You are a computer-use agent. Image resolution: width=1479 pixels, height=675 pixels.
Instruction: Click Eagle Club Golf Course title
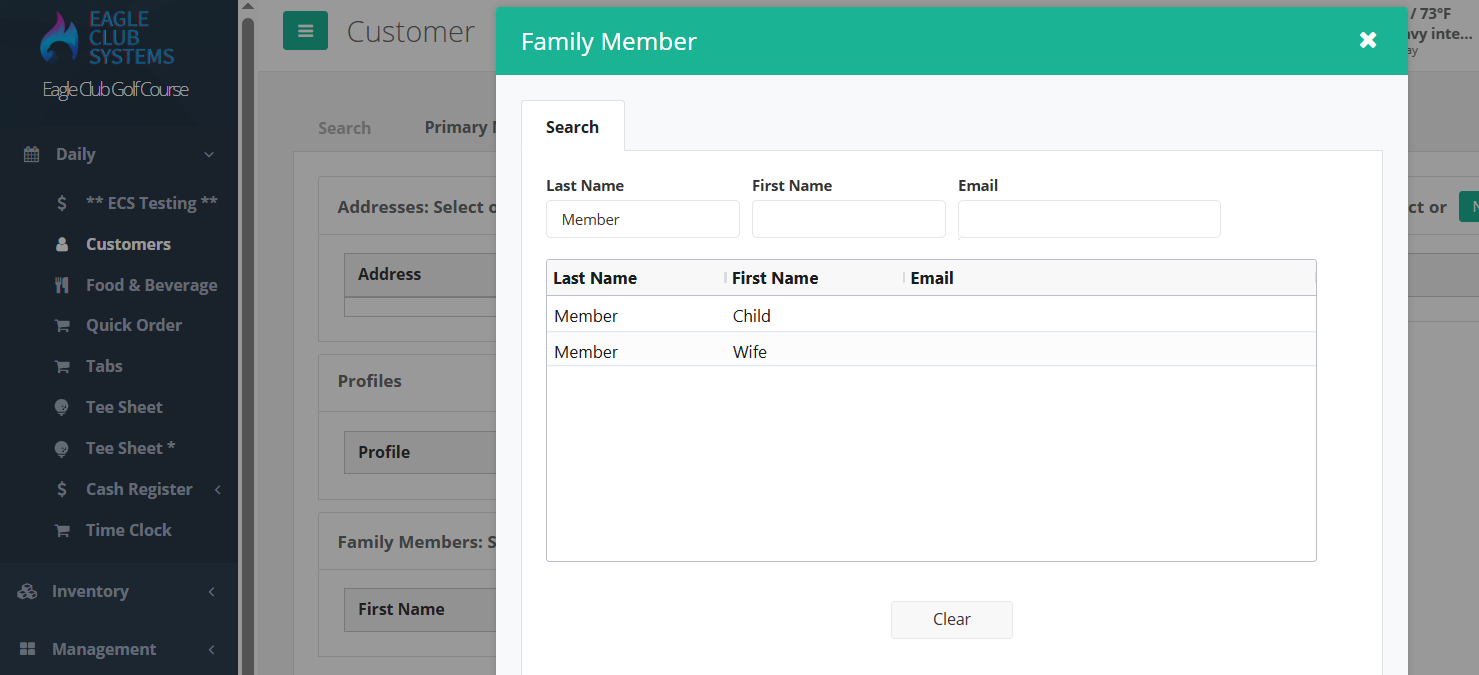point(115,90)
